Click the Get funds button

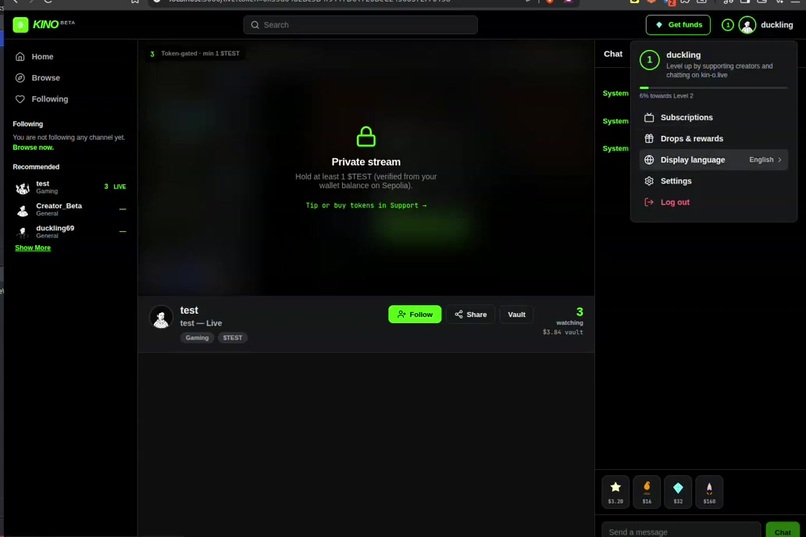click(x=678, y=25)
